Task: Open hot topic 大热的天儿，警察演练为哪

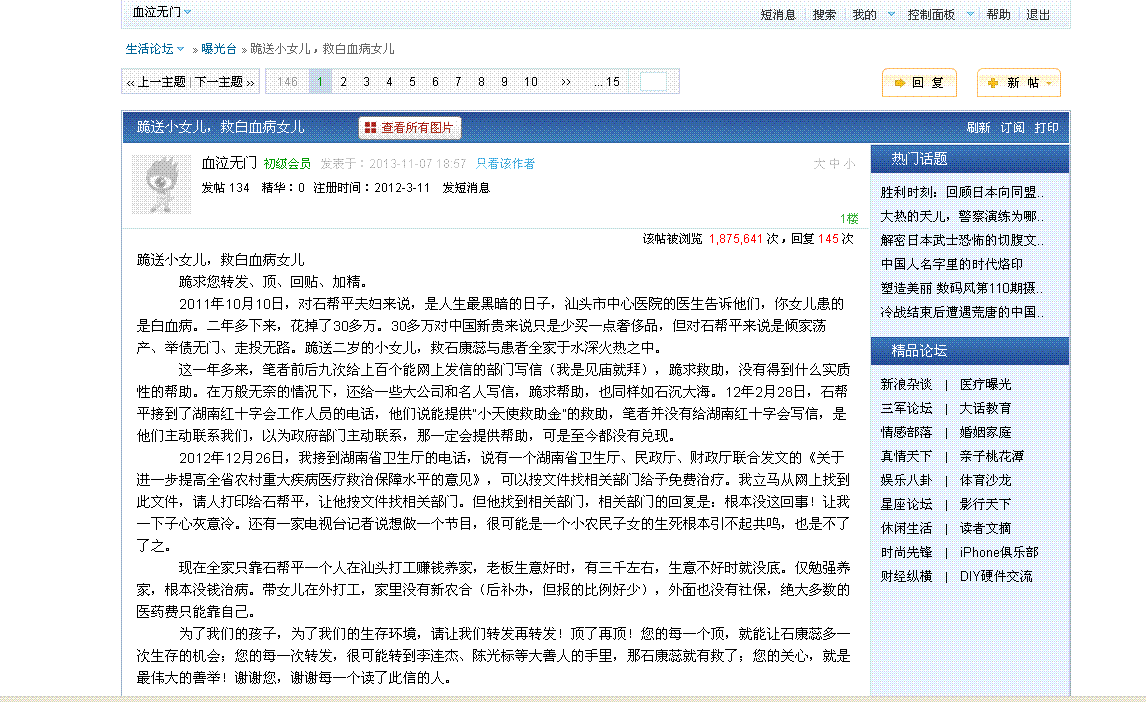Action: (962, 216)
